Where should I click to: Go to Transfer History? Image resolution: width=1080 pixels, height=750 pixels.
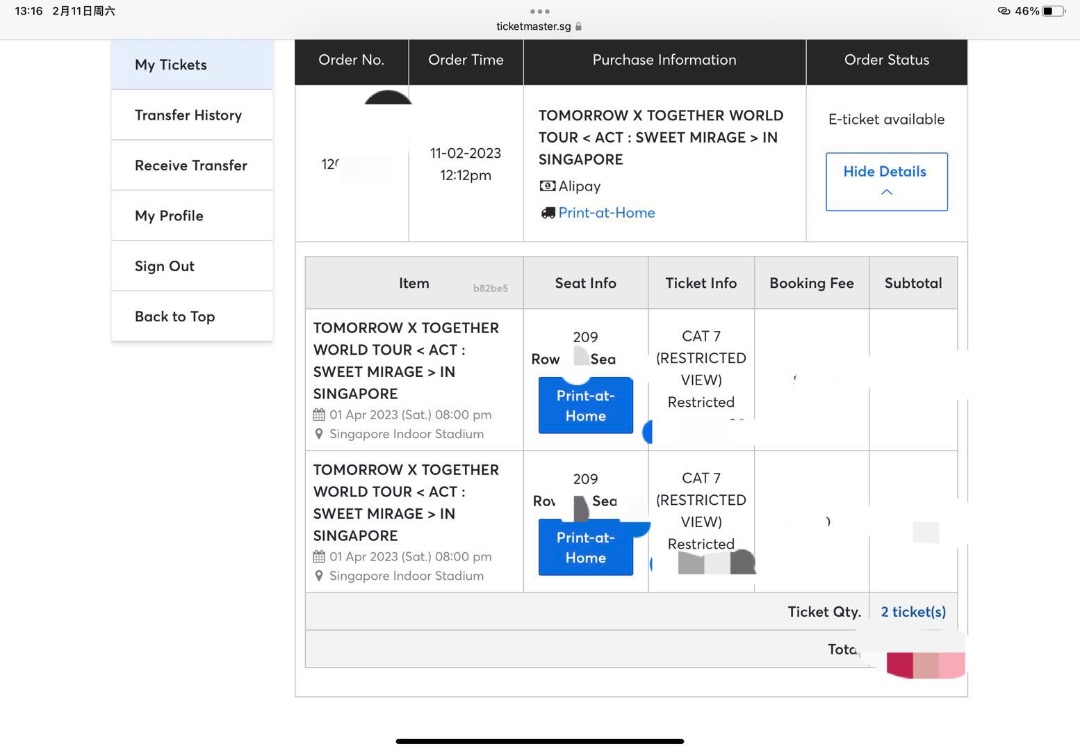pos(192,115)
